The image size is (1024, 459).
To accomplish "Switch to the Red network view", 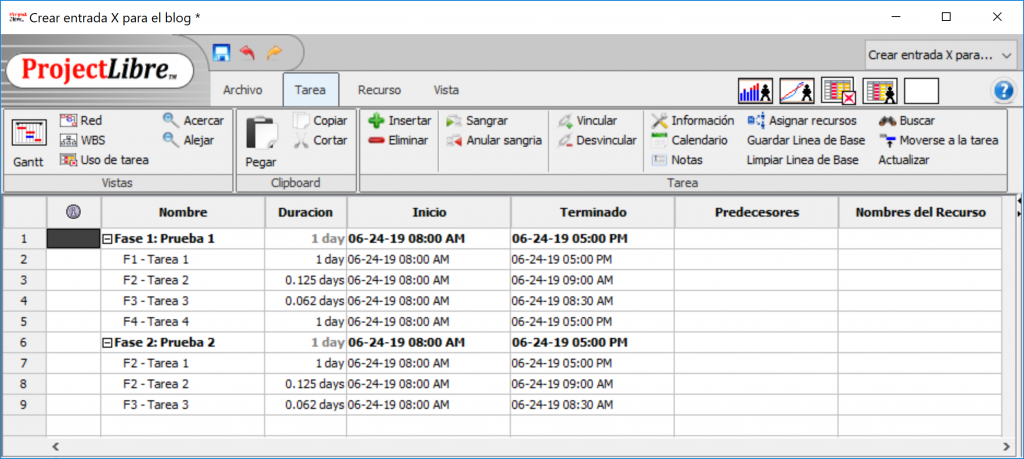I will (81, 120).
